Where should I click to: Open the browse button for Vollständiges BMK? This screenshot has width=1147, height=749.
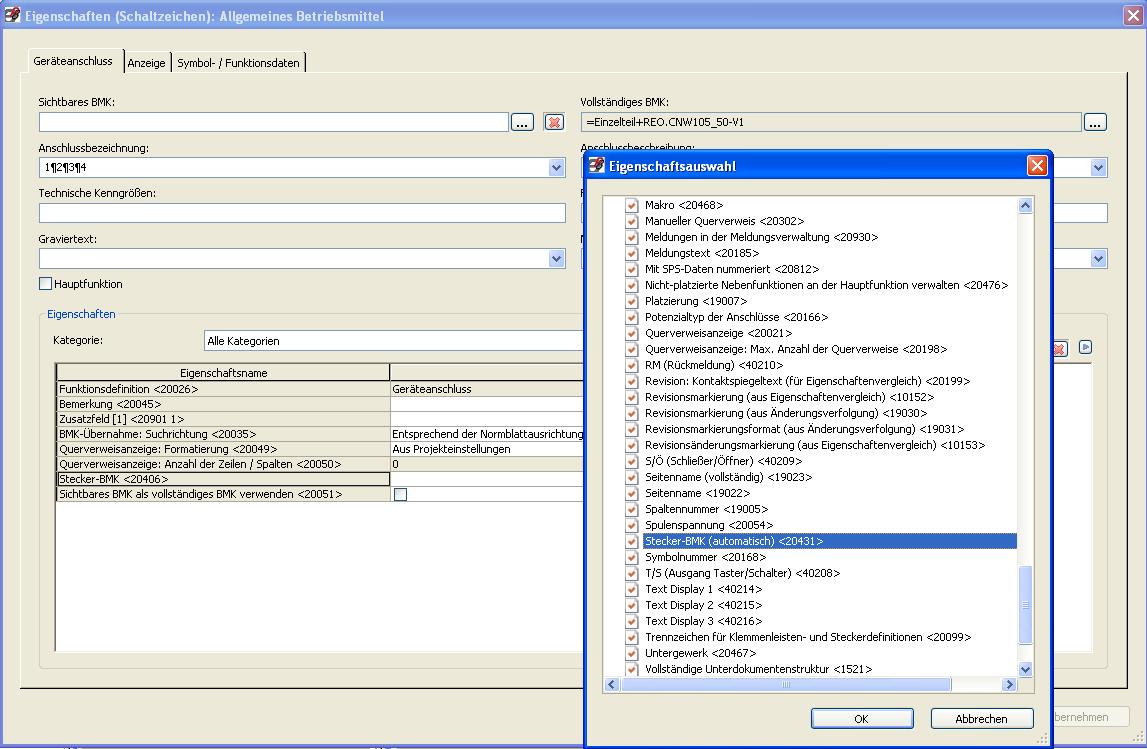[x=1095, y=122]
